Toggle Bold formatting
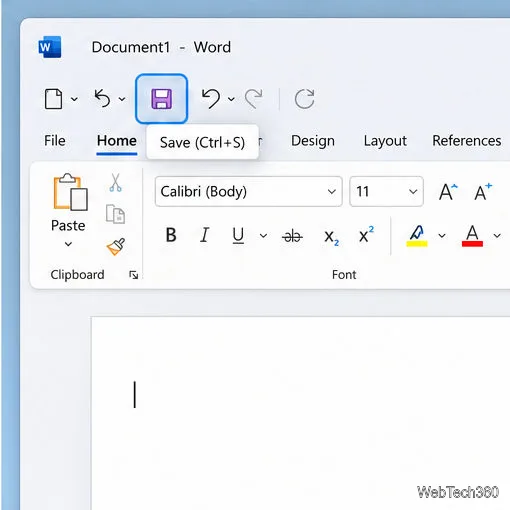Image resolution: width=510 pixels, height=510 pixels. (x=171, y=235)
